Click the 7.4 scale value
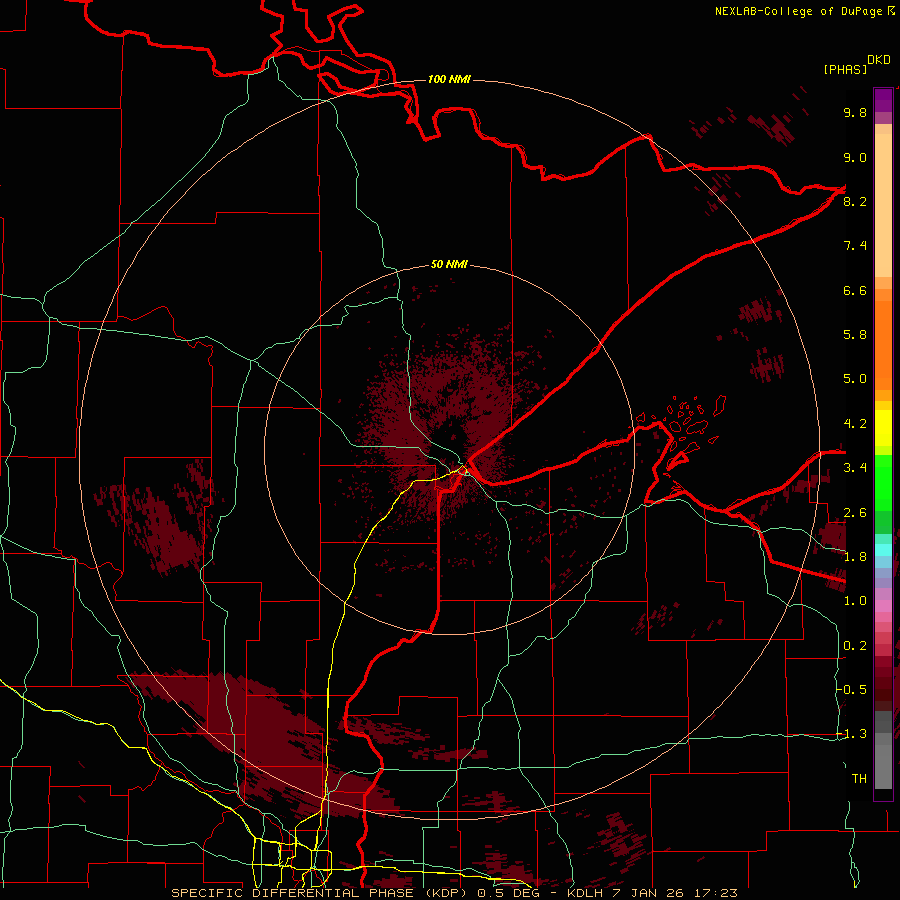 pyautogui.click(x=855, y=246)
